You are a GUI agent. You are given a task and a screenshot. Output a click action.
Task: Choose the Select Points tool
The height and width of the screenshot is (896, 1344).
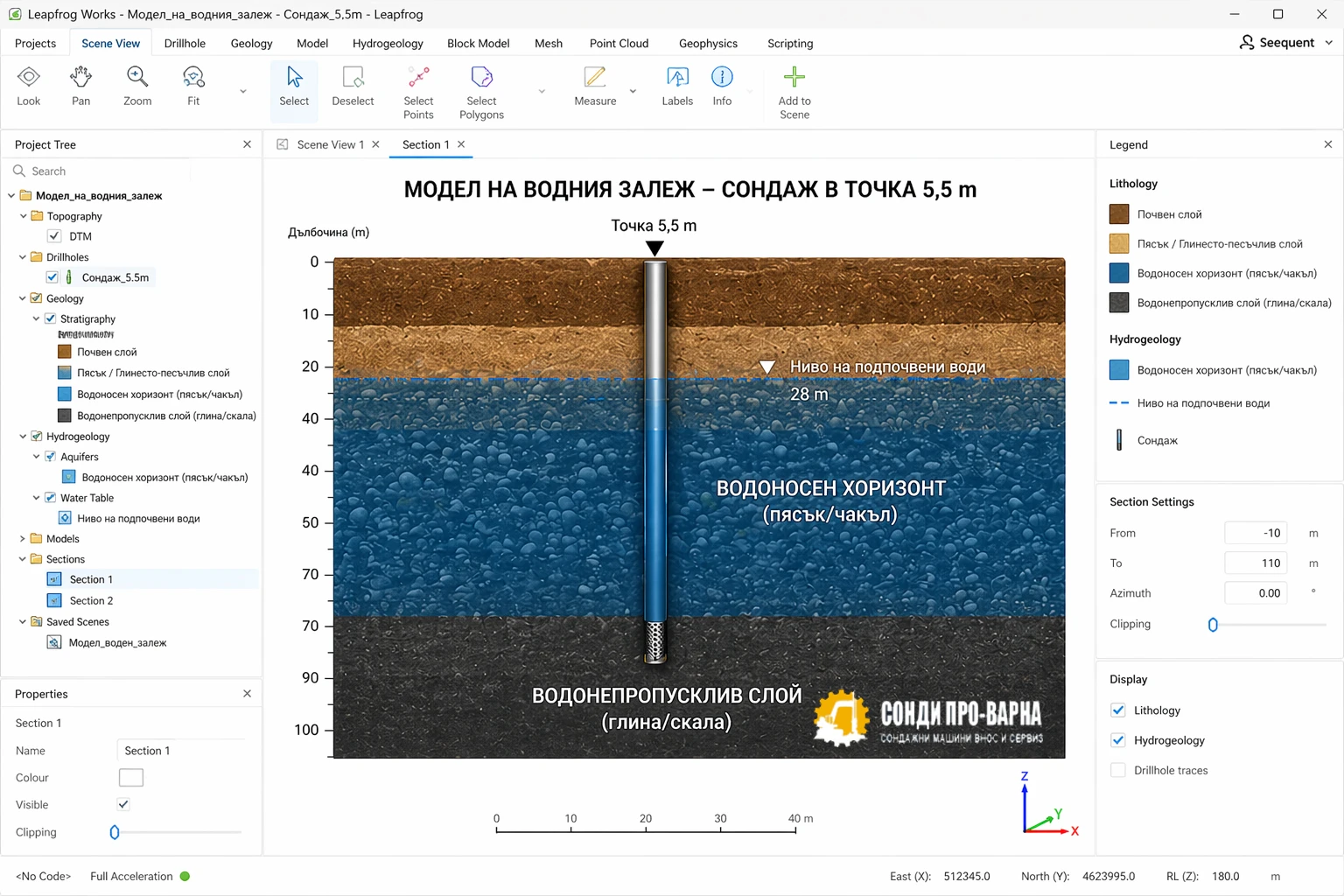coord(418,92)
